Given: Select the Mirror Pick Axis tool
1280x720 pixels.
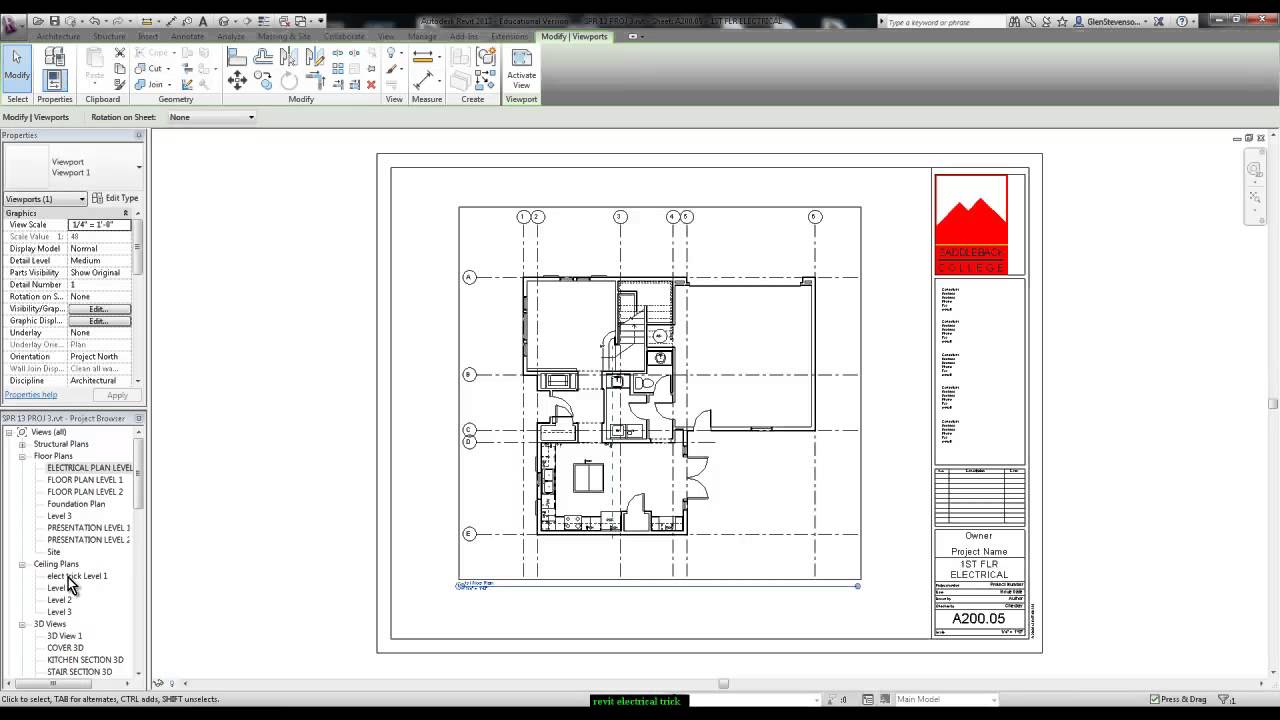Looking at the screenshot, I should (289, 58).
